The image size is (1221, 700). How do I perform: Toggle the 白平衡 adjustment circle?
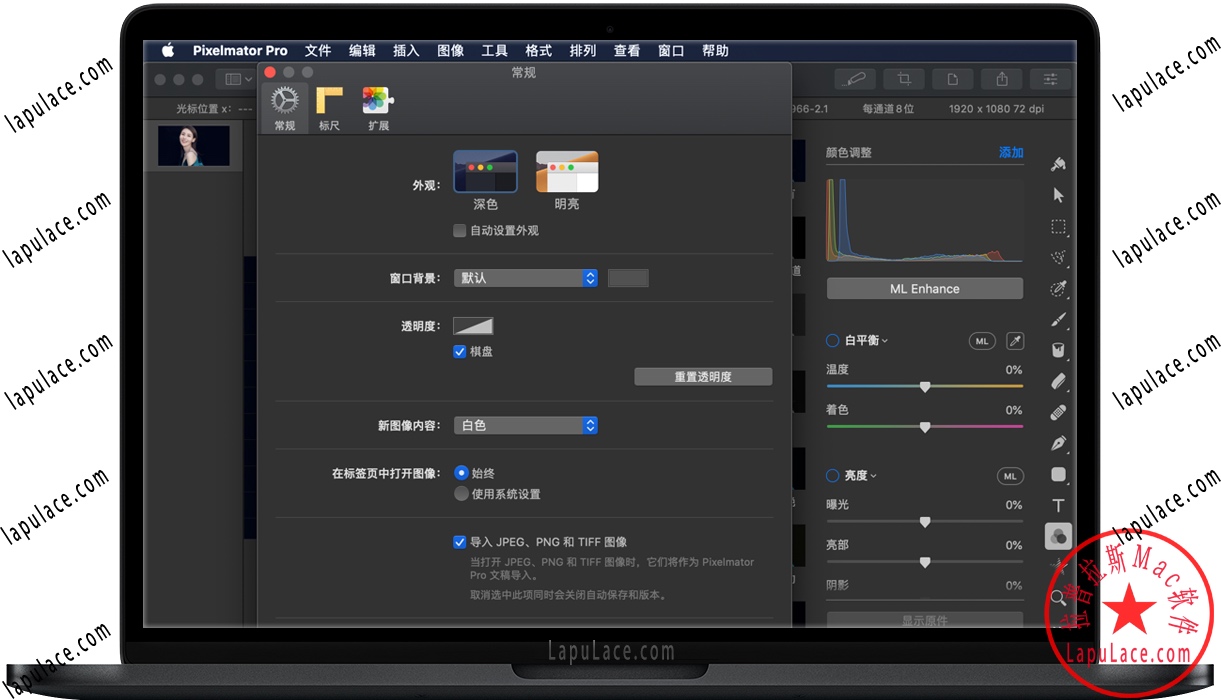[x=832, y=341]
